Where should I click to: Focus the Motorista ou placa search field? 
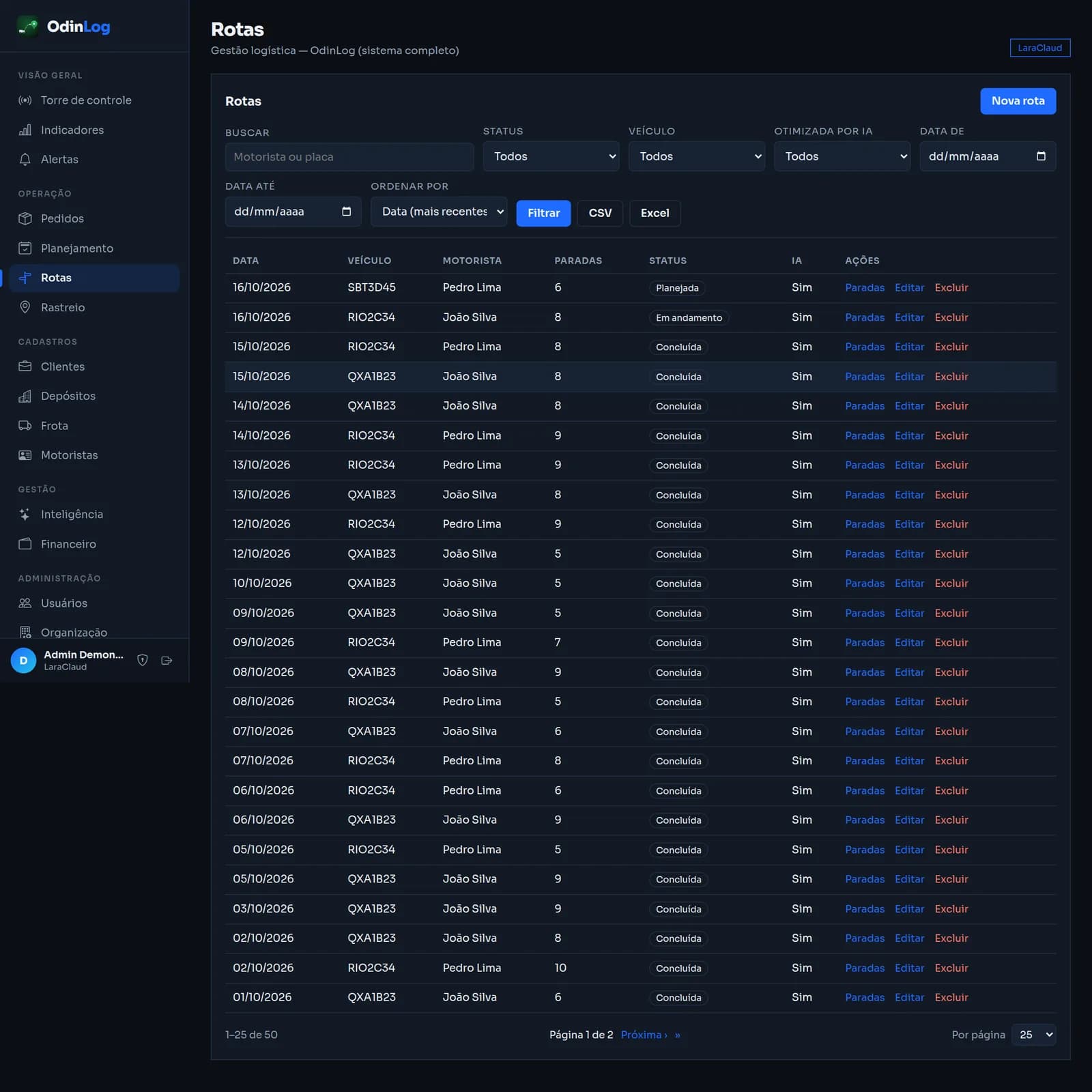click(x=349, y=157)
